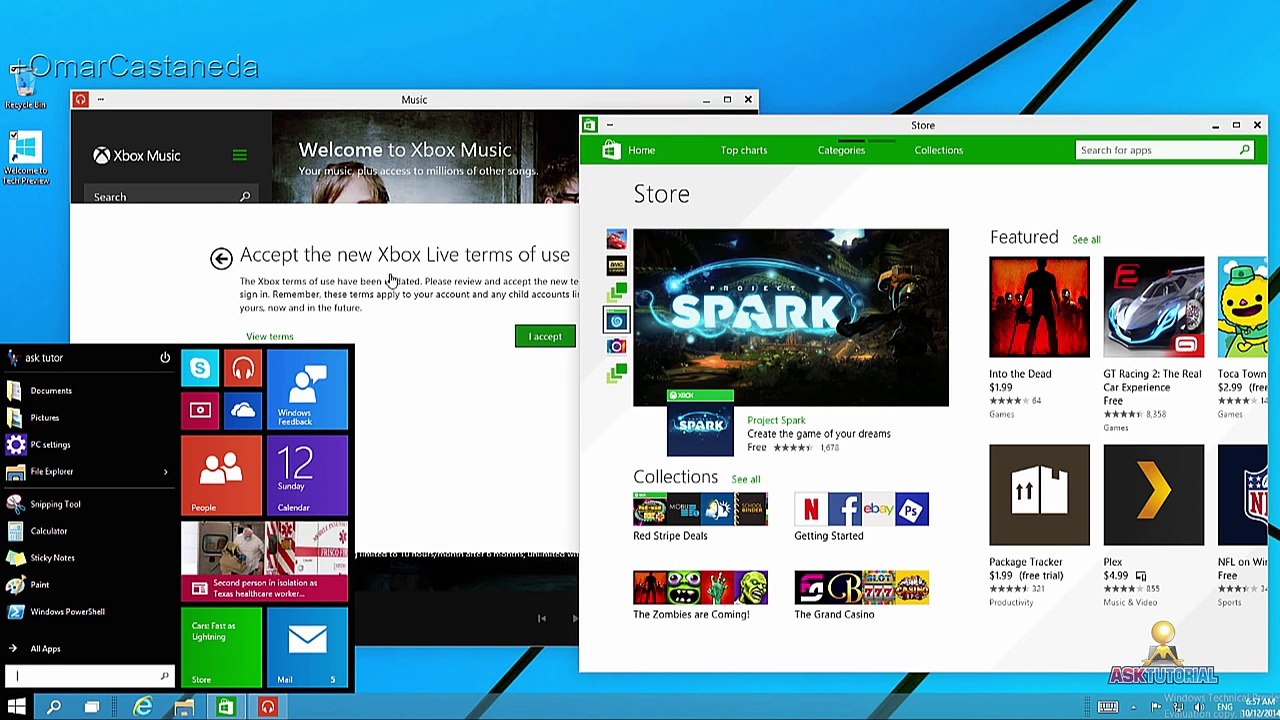Click See all next to Collections
Image resolution: width=1280 pixels, height=720 pixels.
[746, 480]
